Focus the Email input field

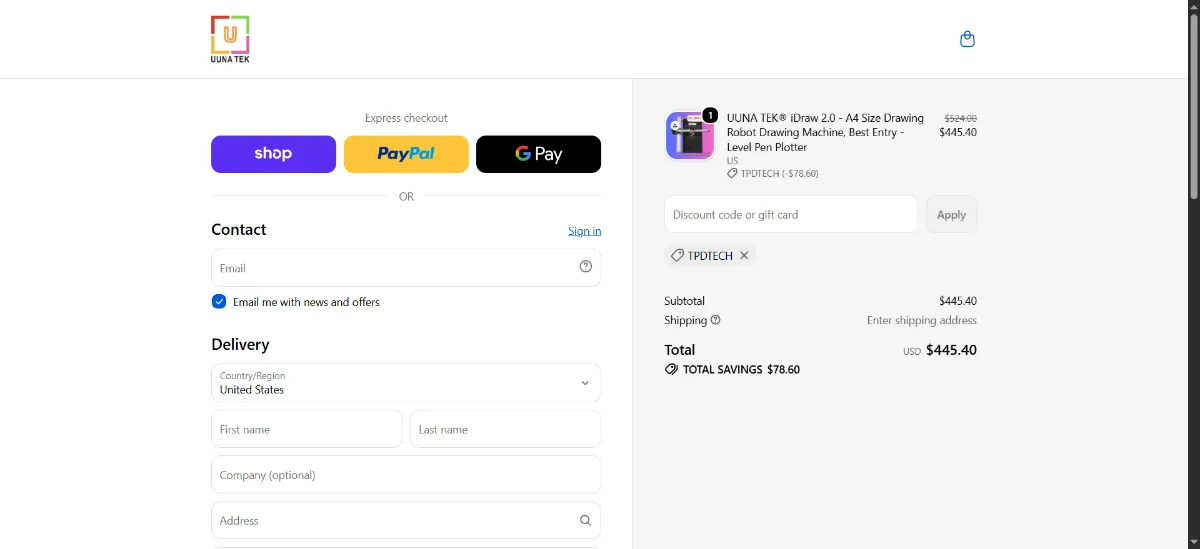406,267
